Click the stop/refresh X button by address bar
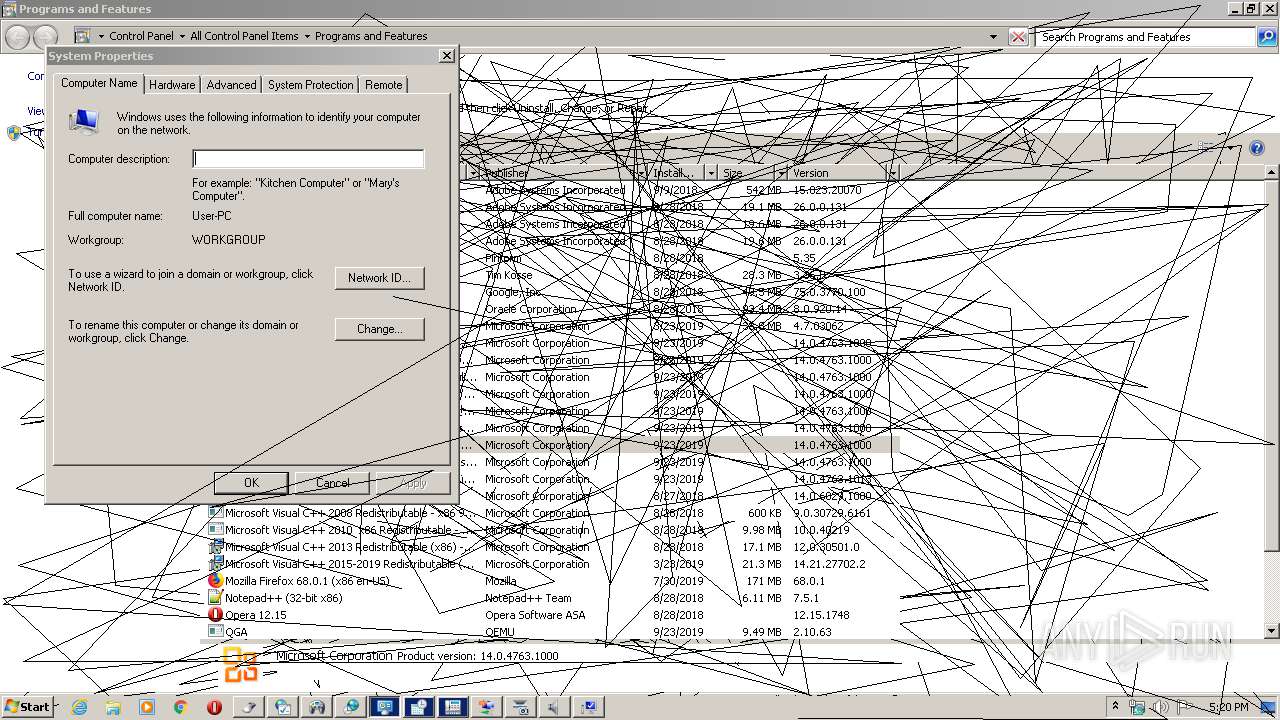This screenshot has width=1280, height=720. pos(1018,37)
